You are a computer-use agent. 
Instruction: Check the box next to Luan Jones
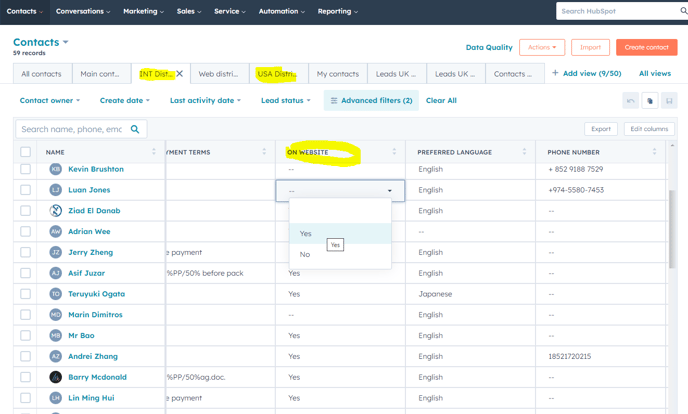click(x=26, y=190)
